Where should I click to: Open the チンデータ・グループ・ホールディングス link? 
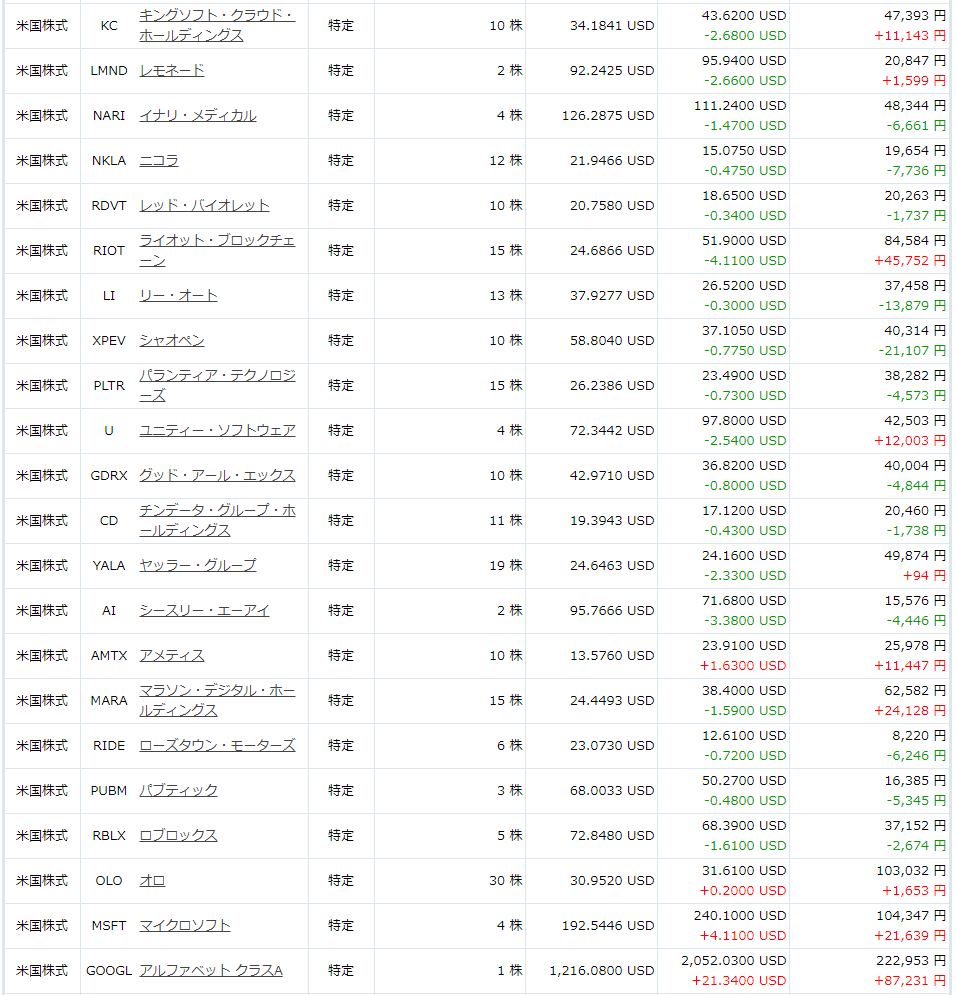(x=218, y=521)
